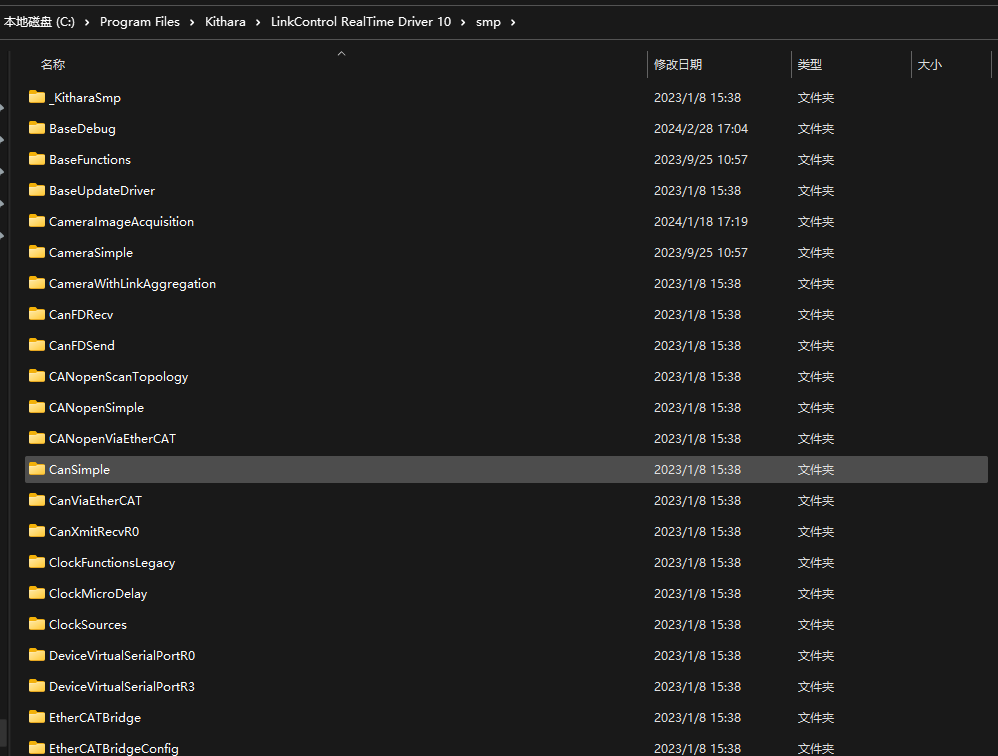Click the EtherCATBridgeConfig folder name
998x756 pixels.
click(x=114, y=748)
